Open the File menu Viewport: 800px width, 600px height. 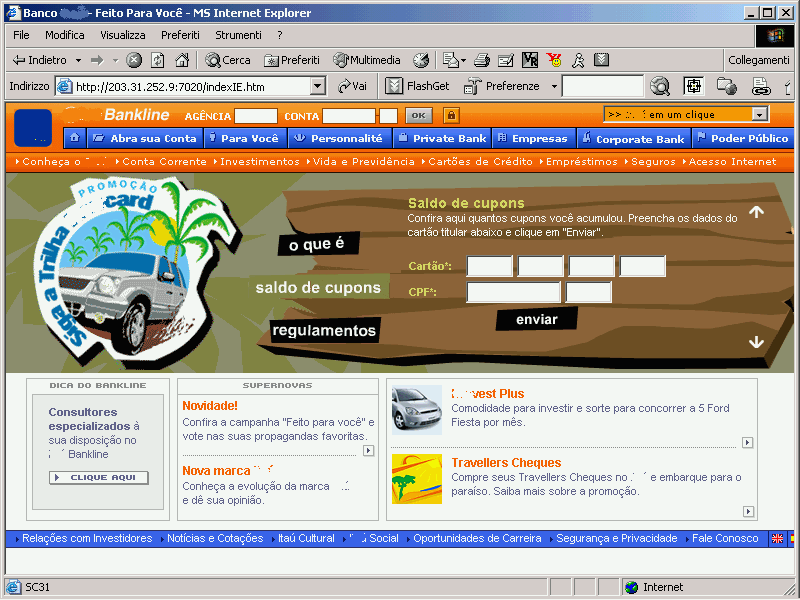tap(21, 35)
